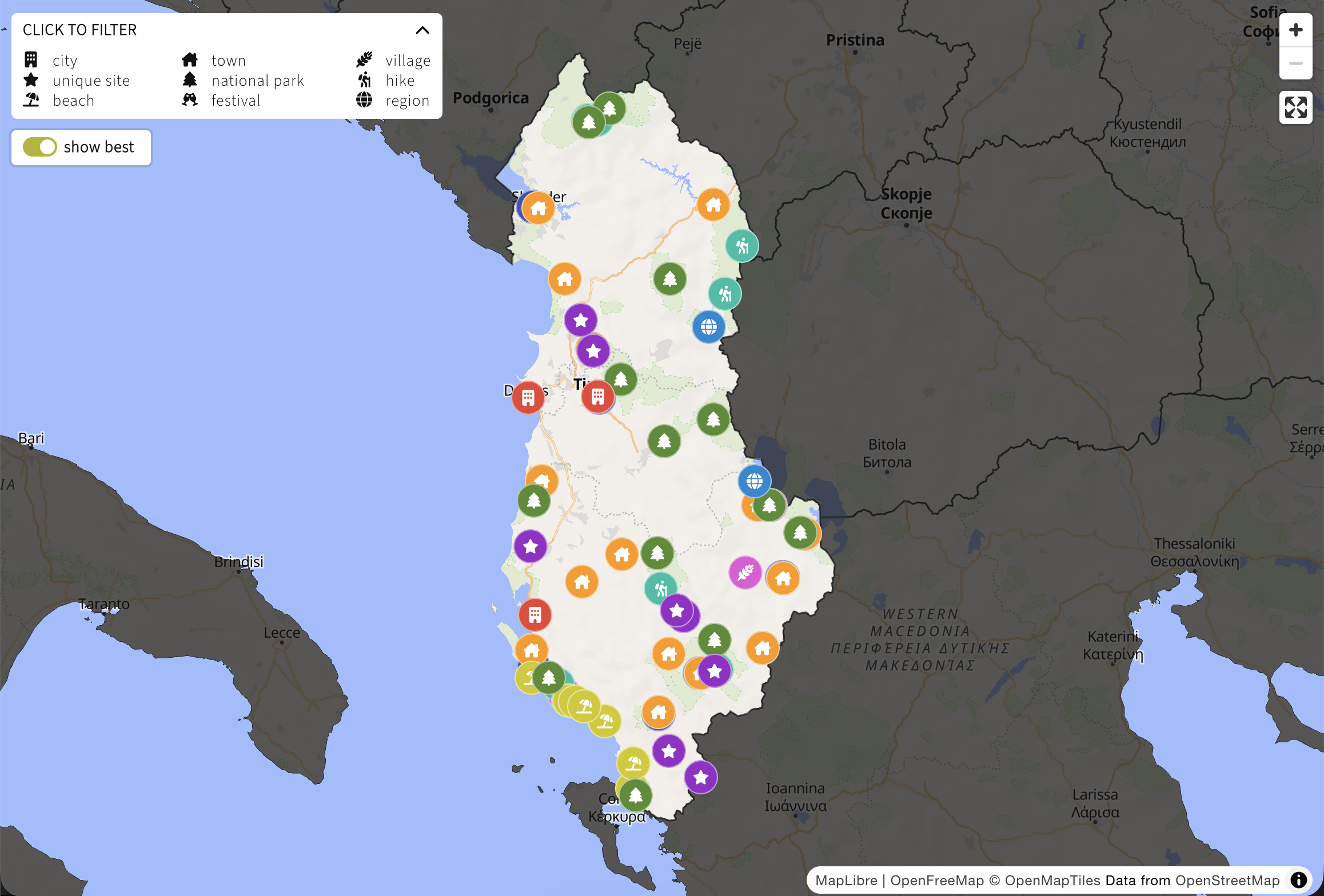This screenshot has height=896, width=1324.
Task: Collapse the Click to Filter panel
Action: tap(422, 30)
